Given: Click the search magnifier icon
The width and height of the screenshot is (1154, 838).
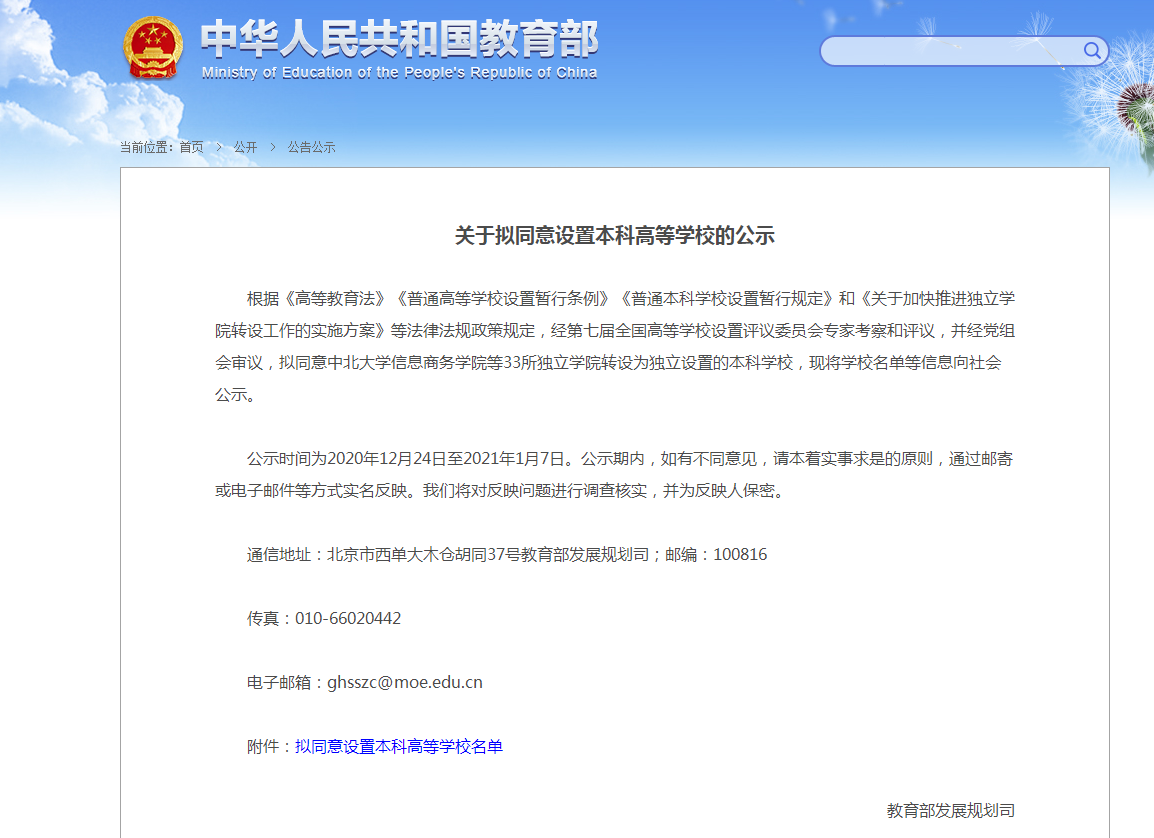Looking at the screenshot, I should 1092,50.
